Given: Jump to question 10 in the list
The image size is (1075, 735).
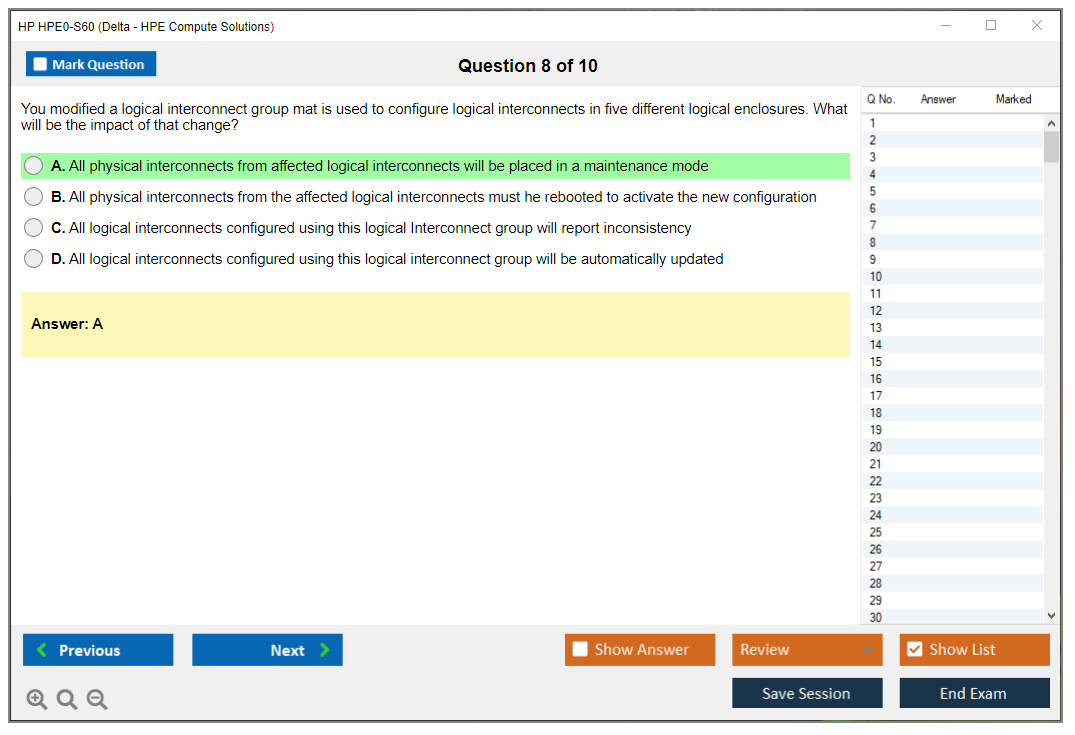Looking at the screenshot, I should click(x=876, y=277).
